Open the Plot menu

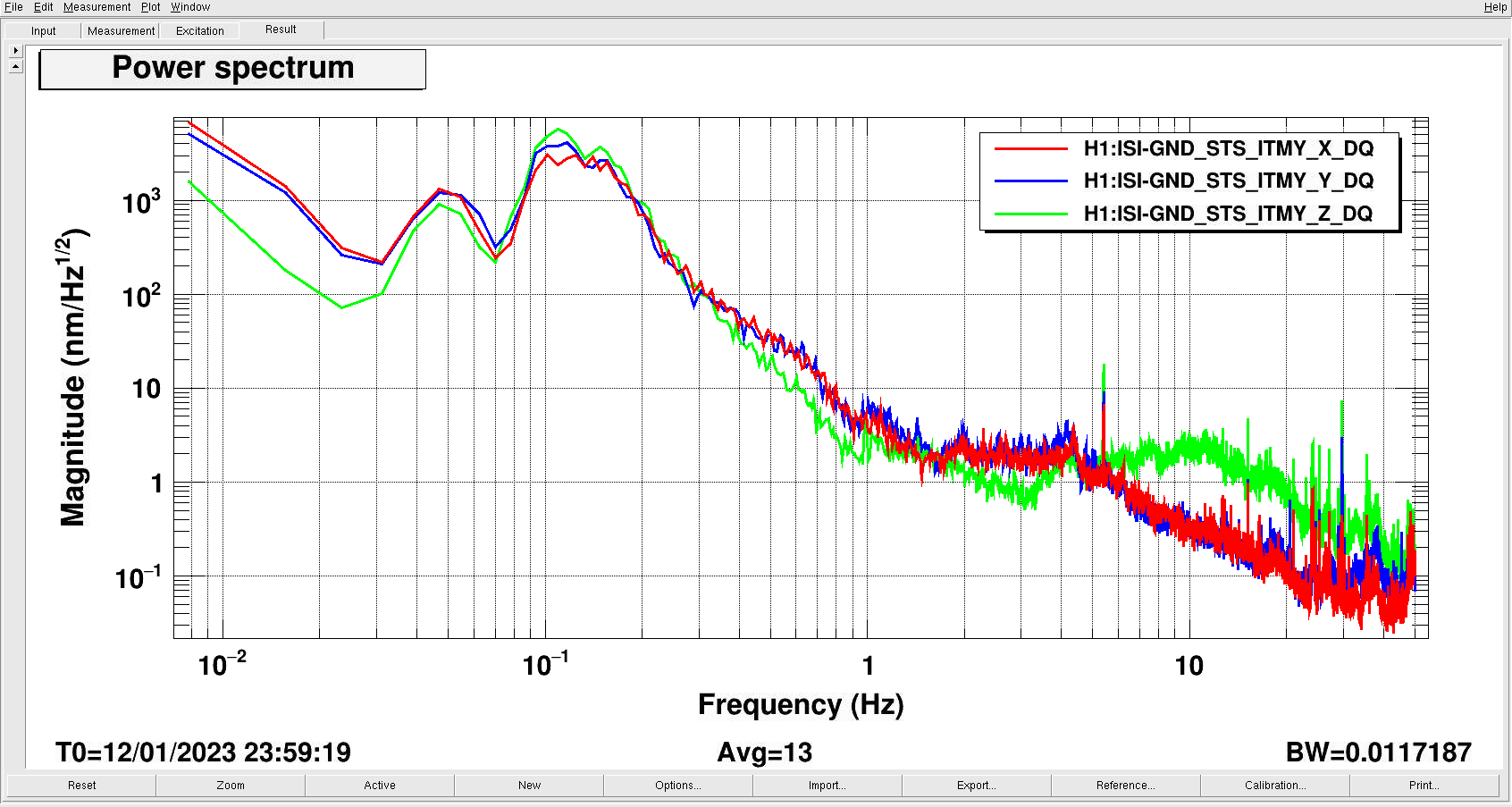click(150, 7)
